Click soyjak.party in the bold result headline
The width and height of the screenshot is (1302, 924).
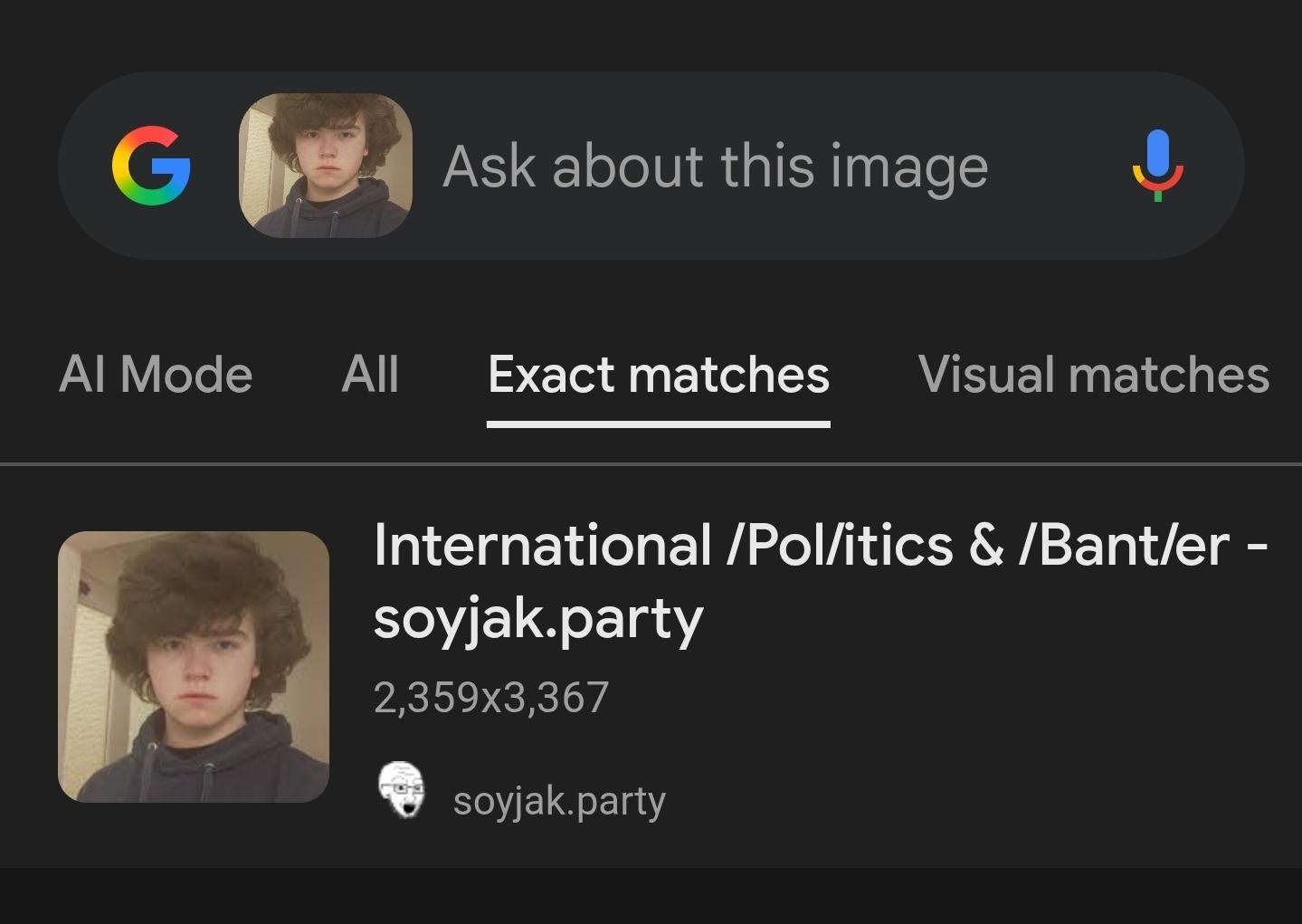(538, 619)
